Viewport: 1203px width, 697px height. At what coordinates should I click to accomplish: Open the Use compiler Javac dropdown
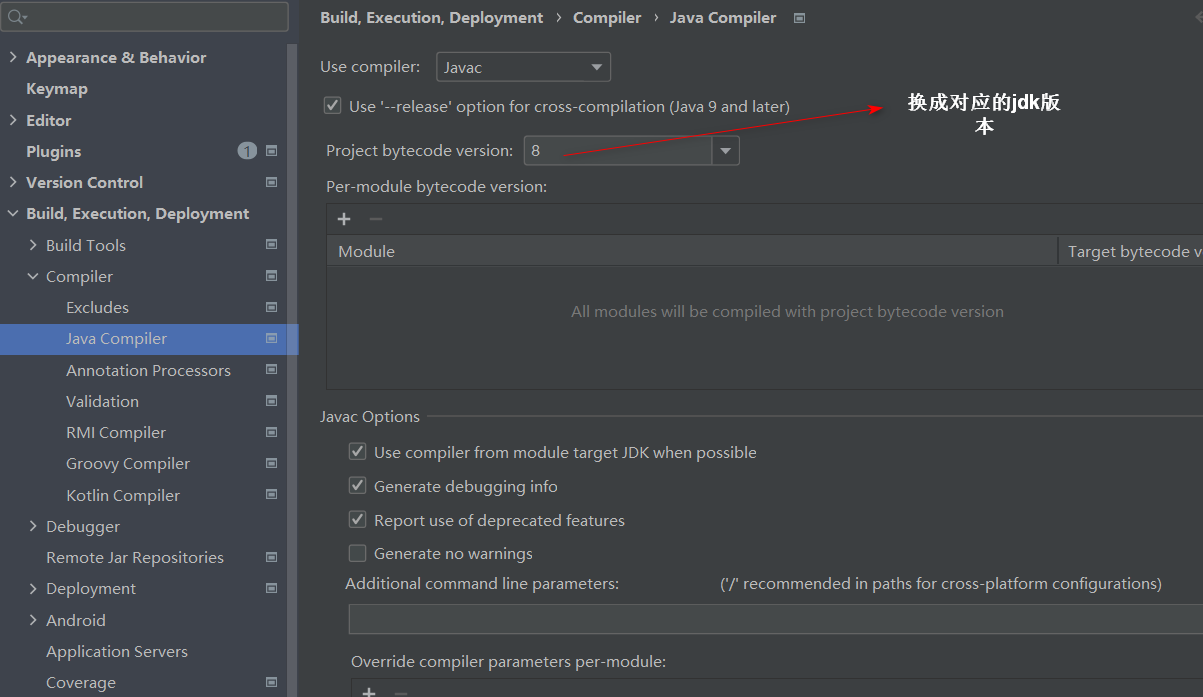coord(523,68)
